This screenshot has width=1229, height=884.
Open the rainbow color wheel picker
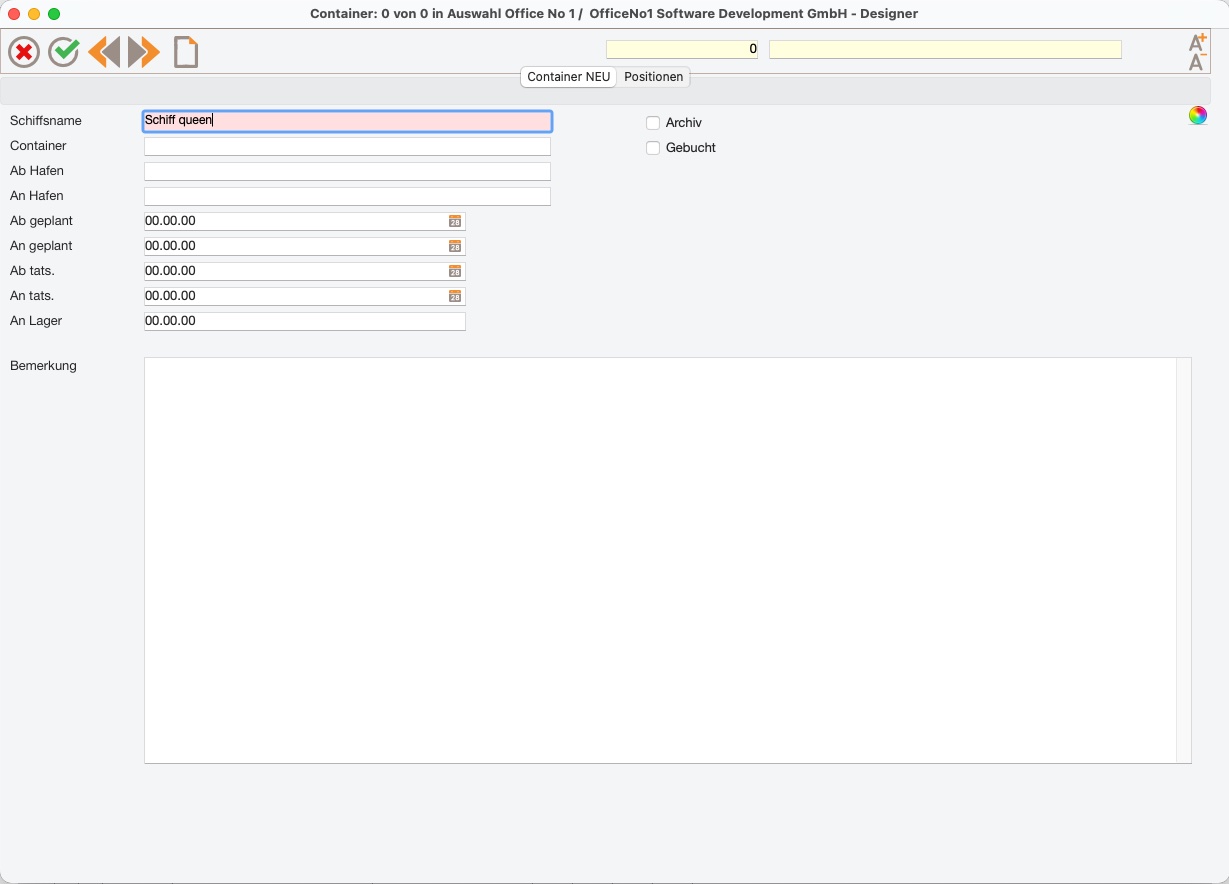1198,115
